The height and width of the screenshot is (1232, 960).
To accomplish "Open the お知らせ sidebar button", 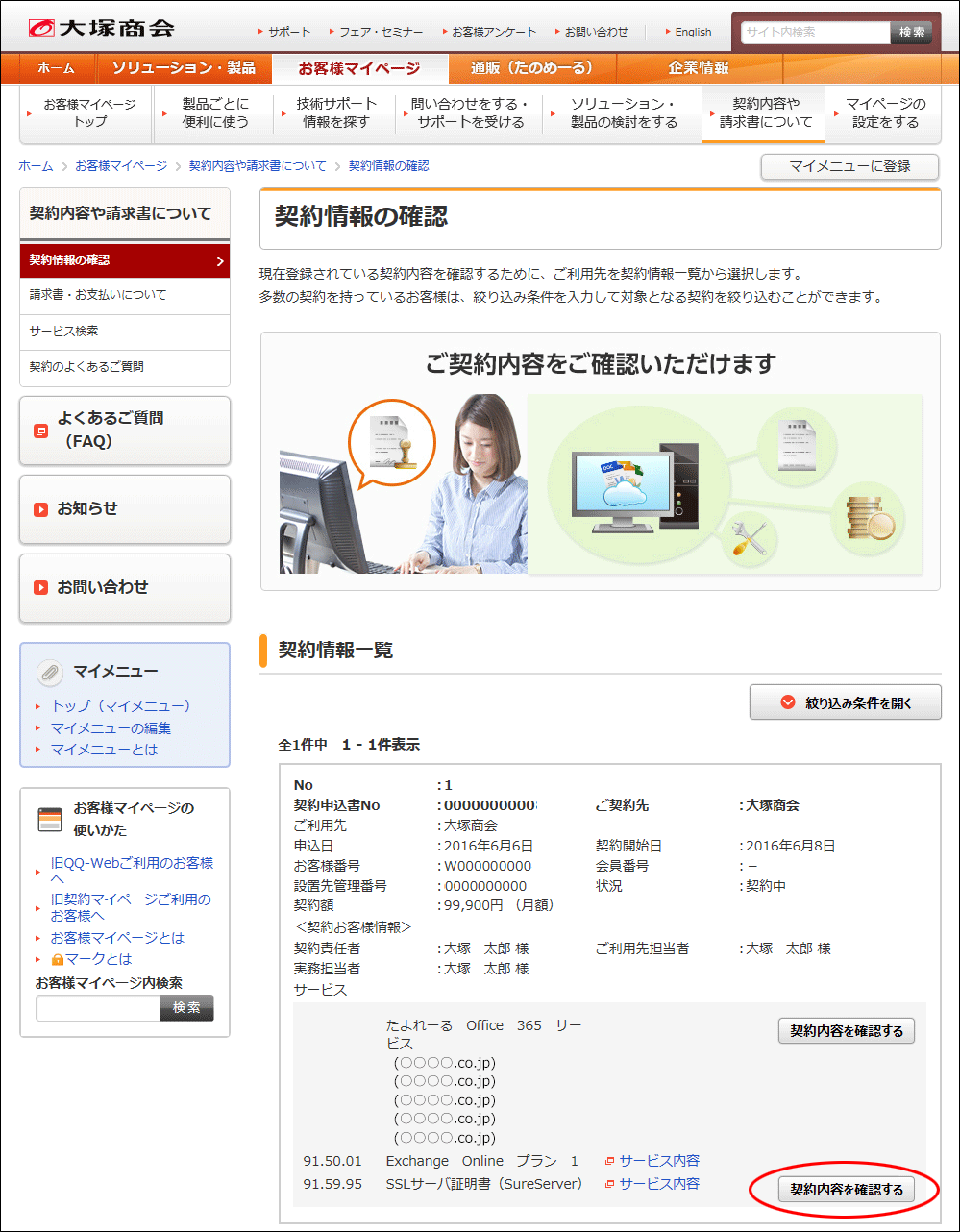I will click(x=125, y=509).
